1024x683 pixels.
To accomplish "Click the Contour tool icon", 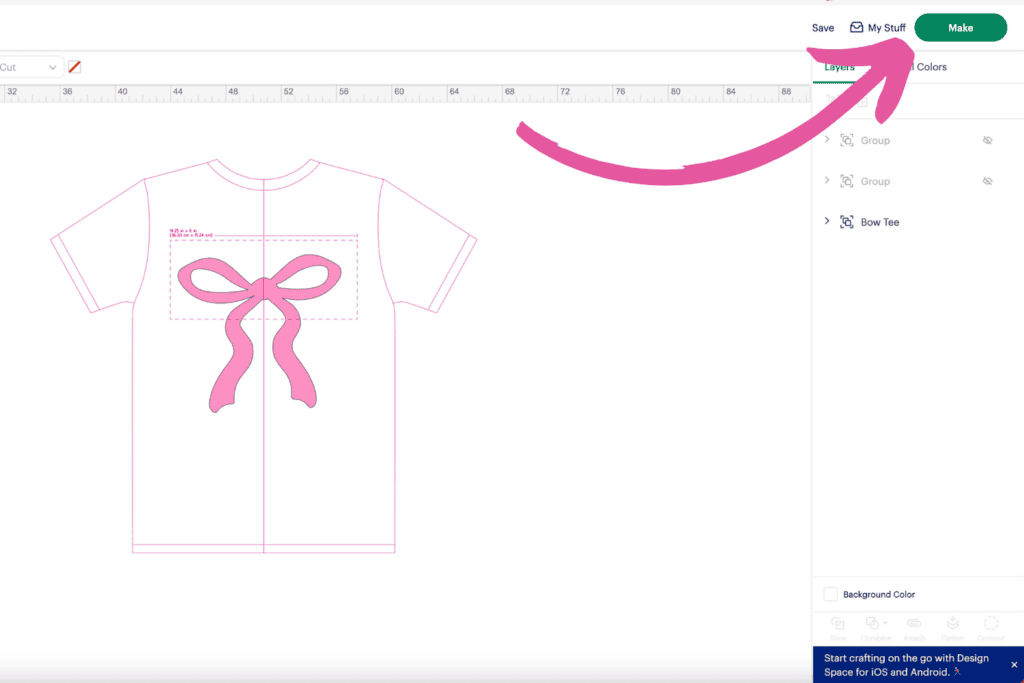I will click(x=990, y=625).
